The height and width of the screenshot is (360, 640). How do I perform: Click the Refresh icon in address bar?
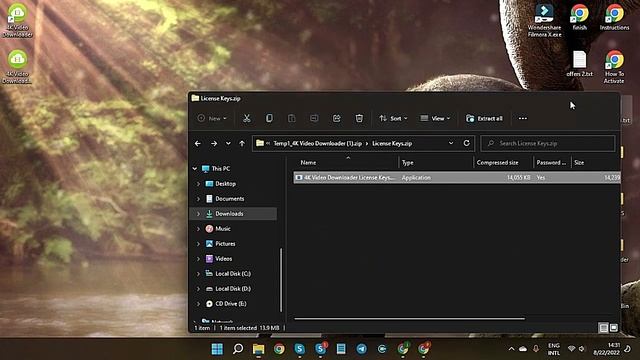(x=467, y=143)
